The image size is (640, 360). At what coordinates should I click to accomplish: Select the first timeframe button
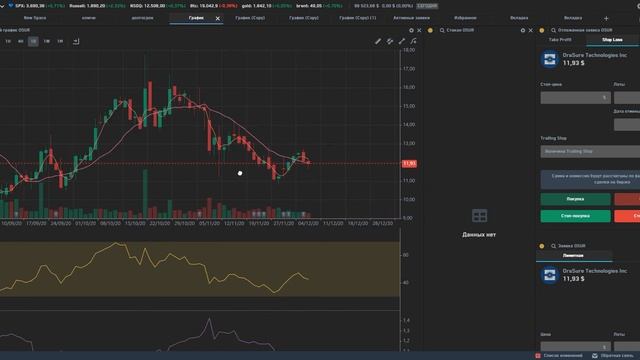click(x=8, y=41)
